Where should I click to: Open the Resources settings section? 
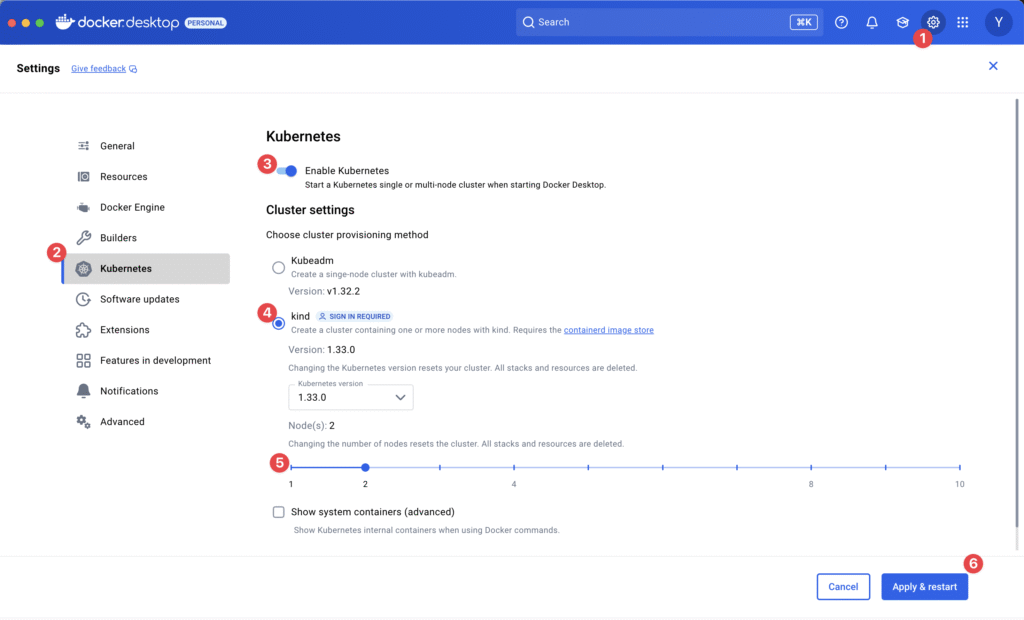[x=146, y=176]
